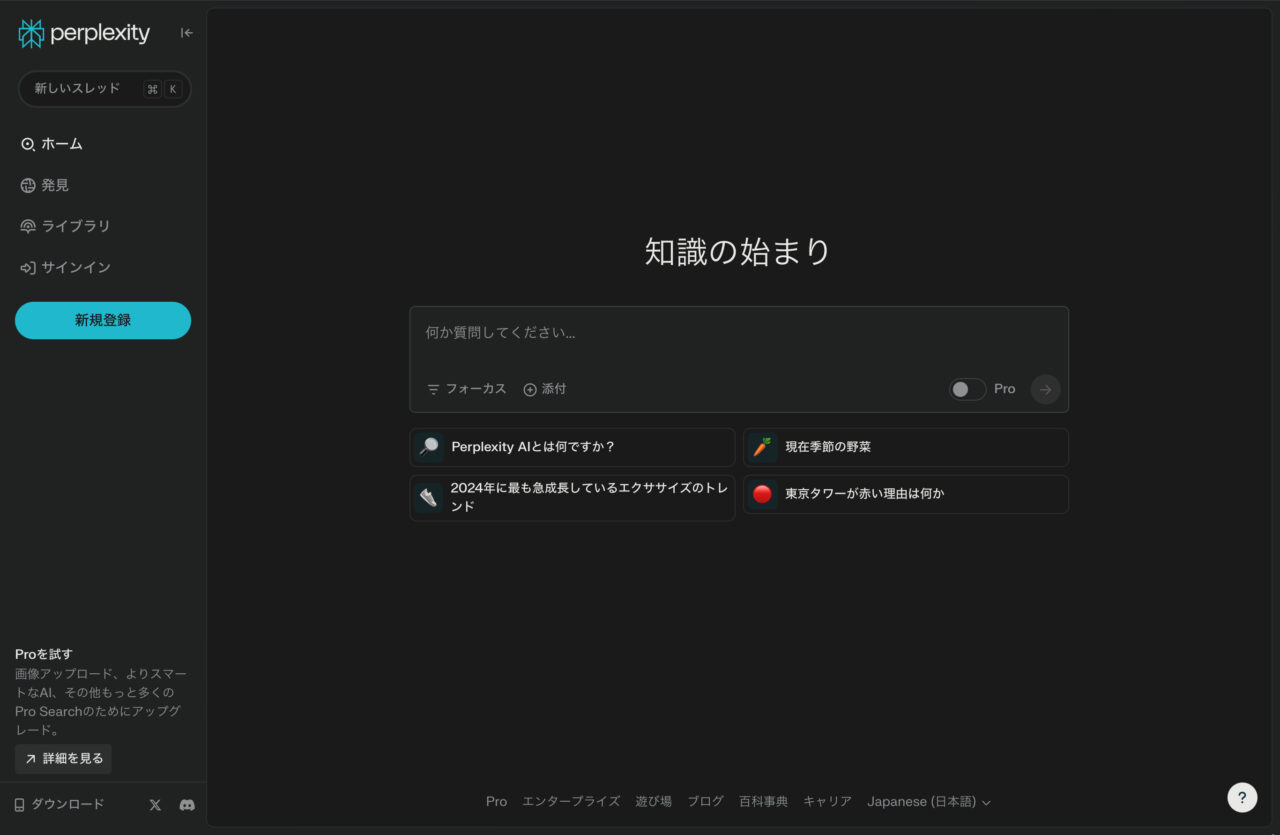
Task: Click the red circle emoji icon
Action: [762, 494]
